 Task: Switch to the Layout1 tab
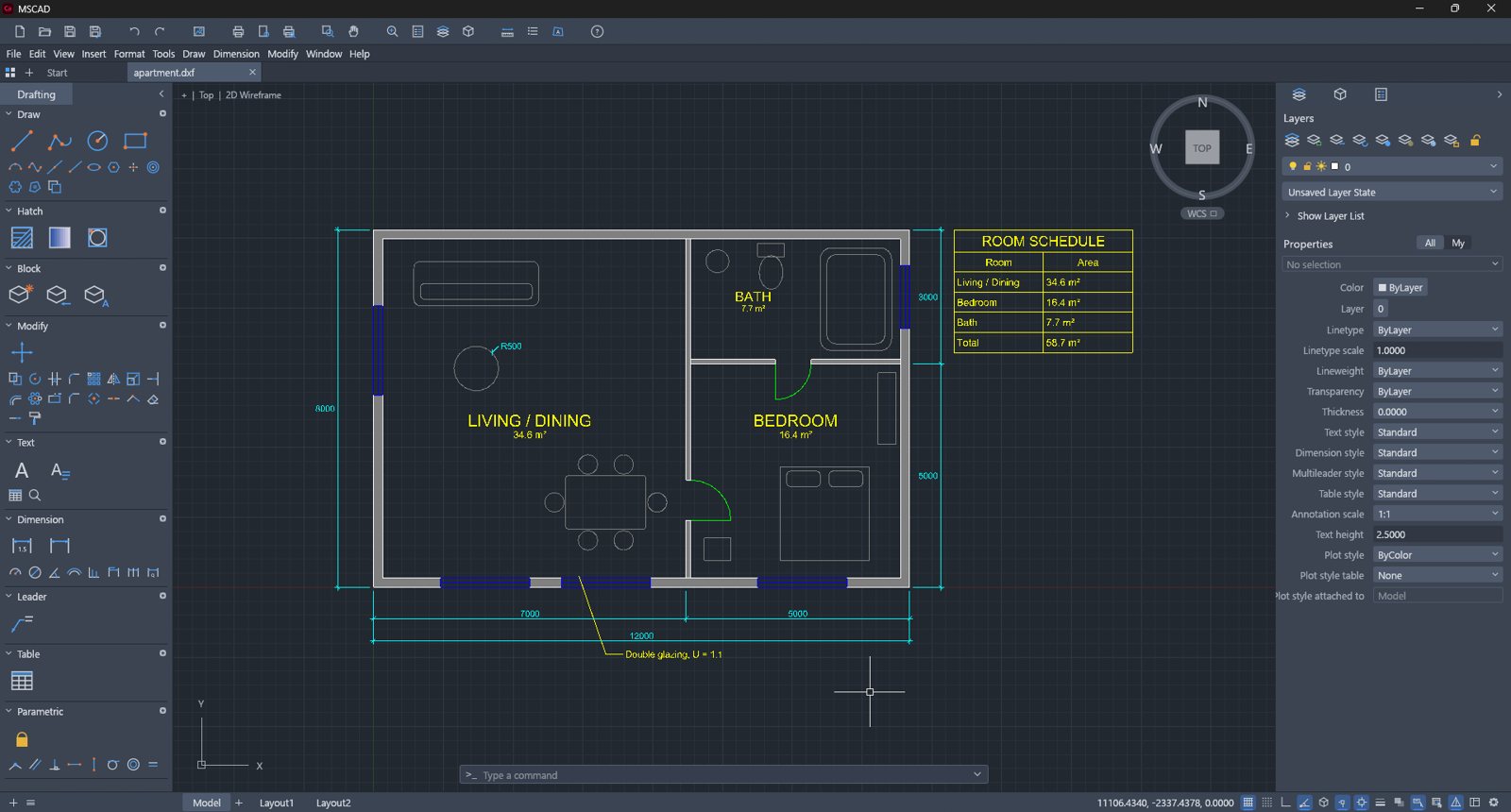pos(277,803)
